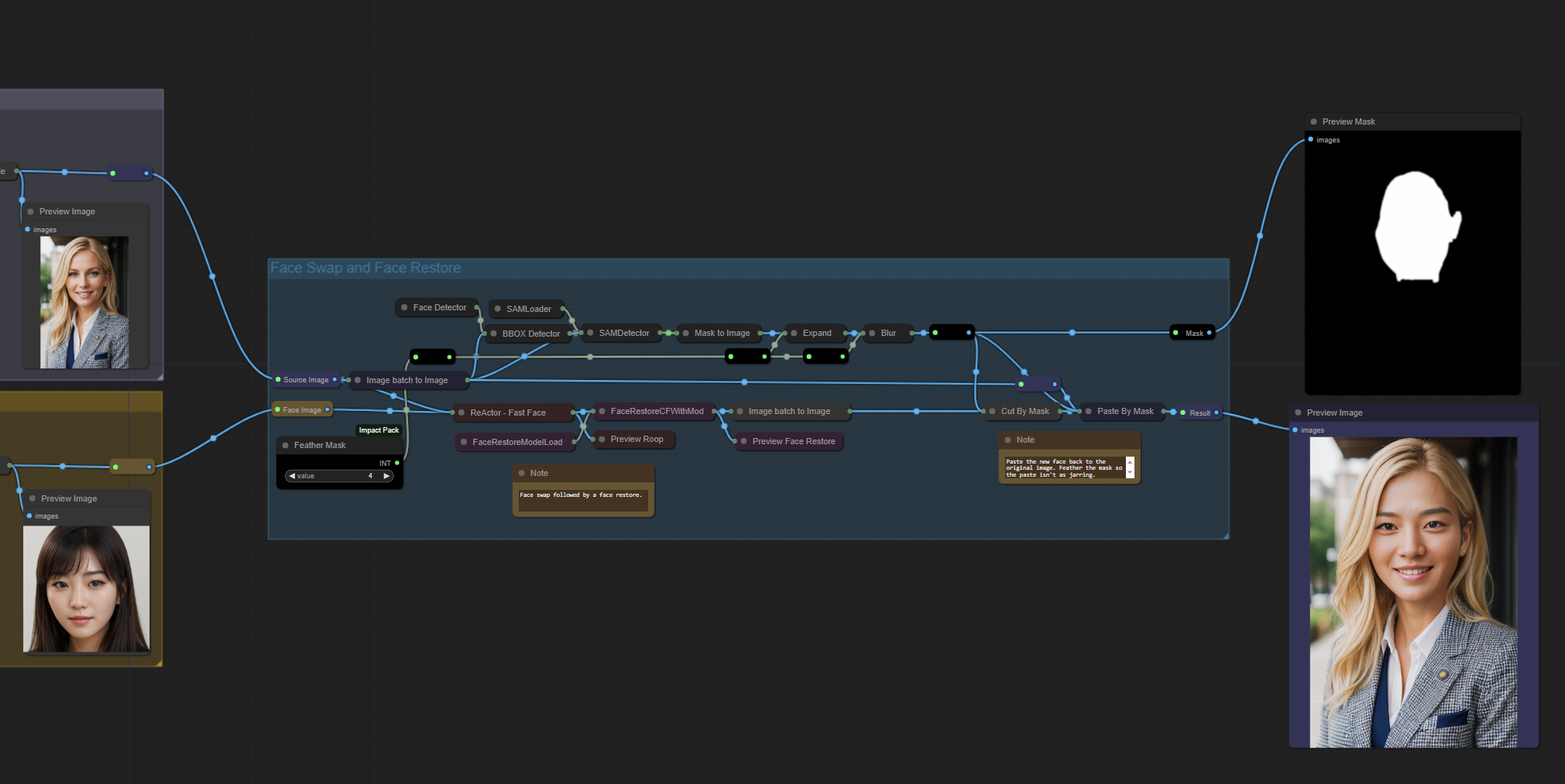Select the 'ReActor - Fast Face' node title

pos(508,413)
